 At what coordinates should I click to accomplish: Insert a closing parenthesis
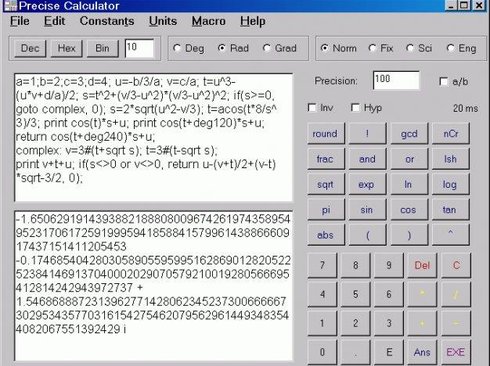click(x=409, y=235)
